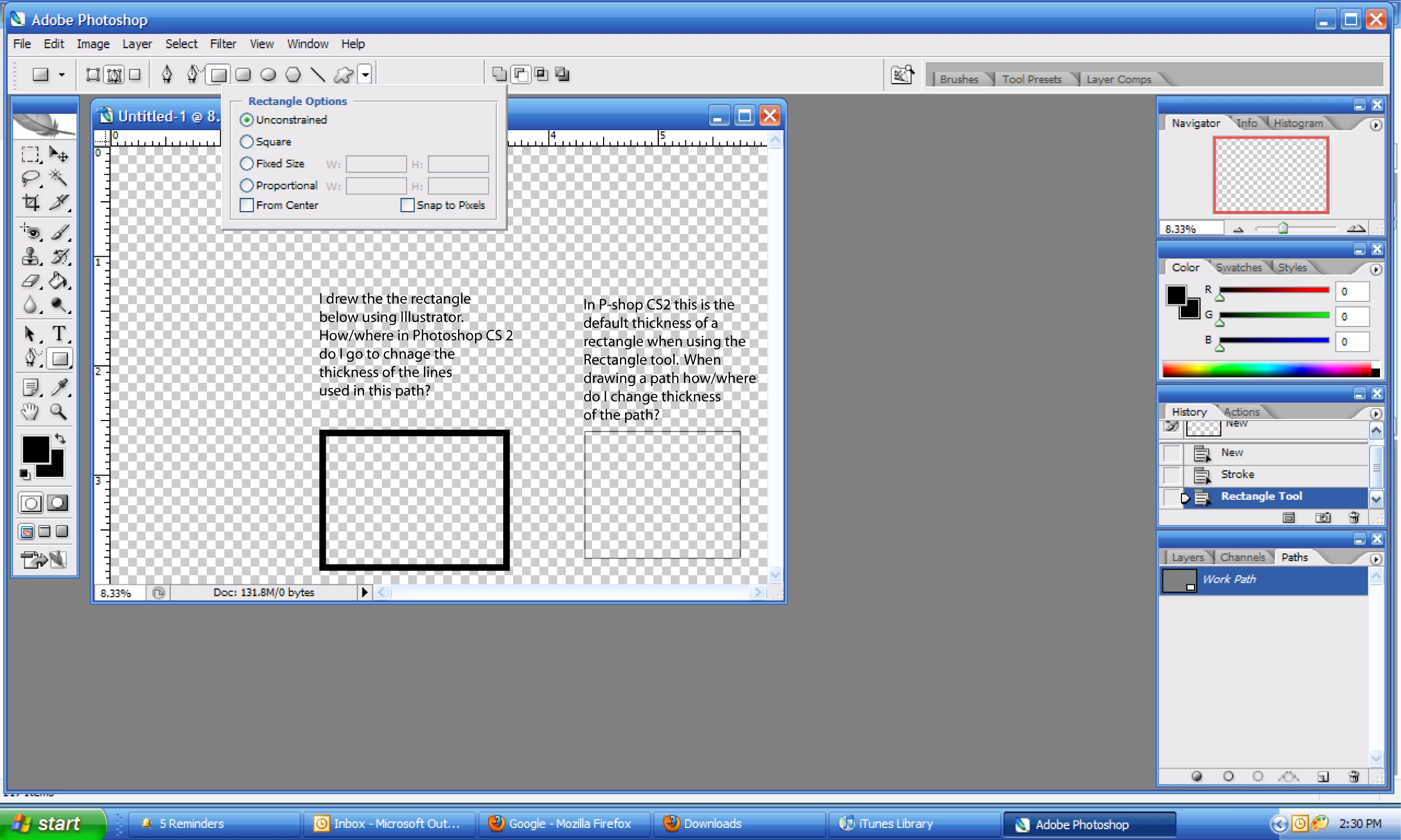Click the Magic Wand tool

[x=59, y=178]
